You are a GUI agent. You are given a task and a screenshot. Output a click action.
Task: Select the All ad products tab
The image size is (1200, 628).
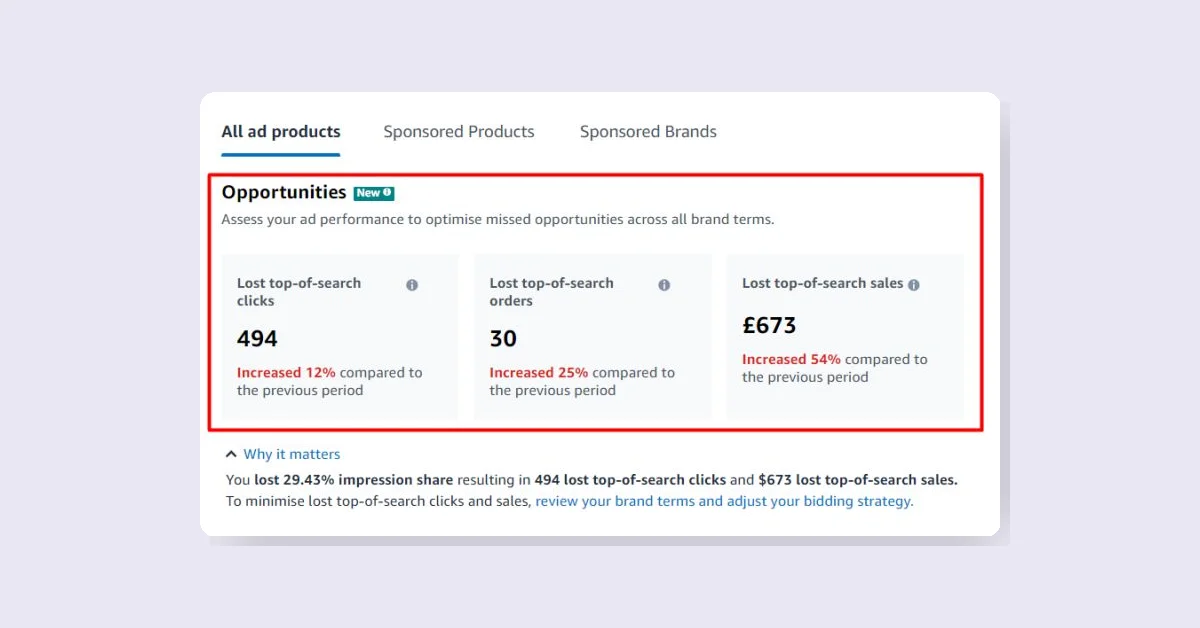click(x=280, y=131)
